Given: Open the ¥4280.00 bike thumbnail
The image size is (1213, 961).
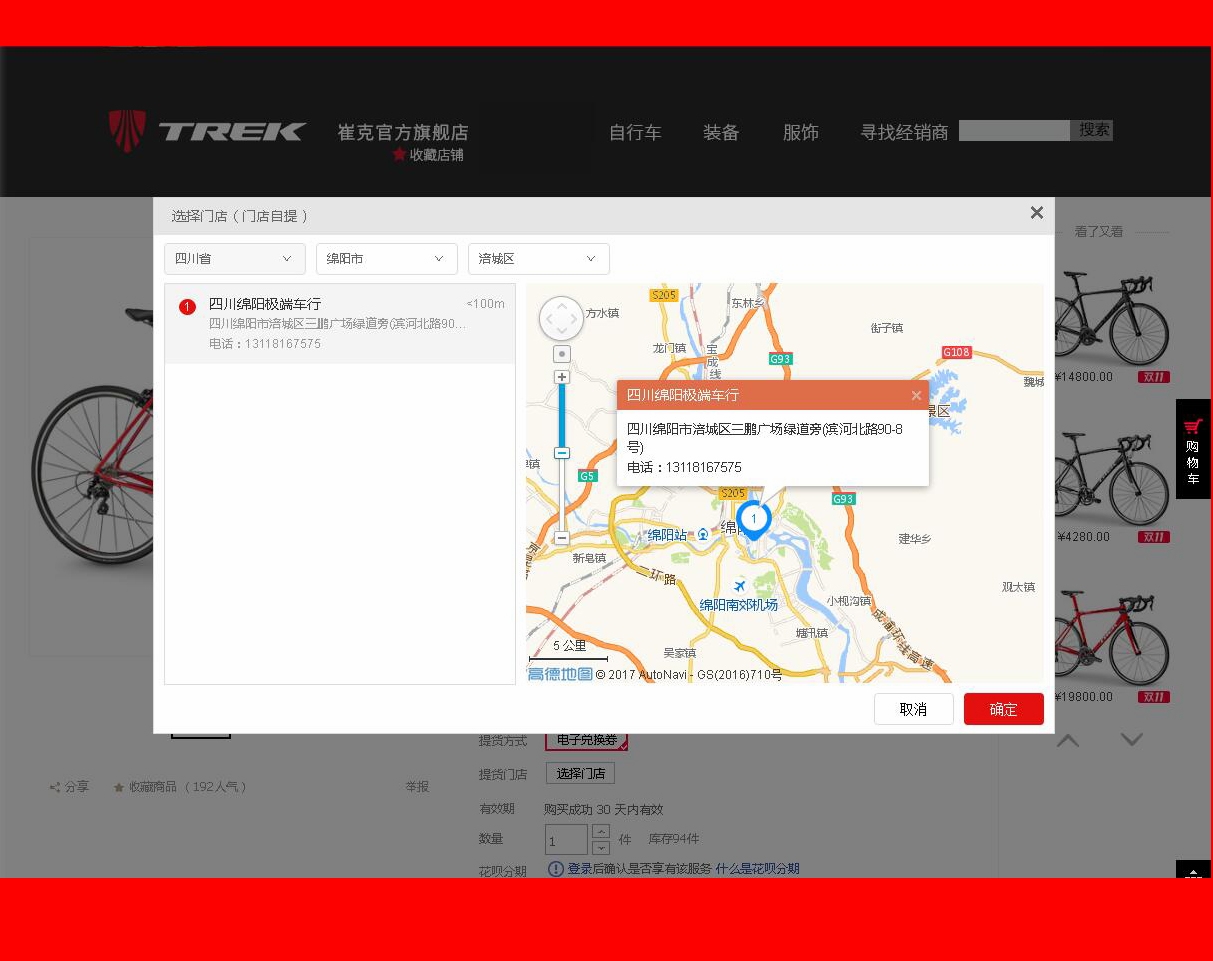Looking at the screenshot, I should pos(1110,478).
